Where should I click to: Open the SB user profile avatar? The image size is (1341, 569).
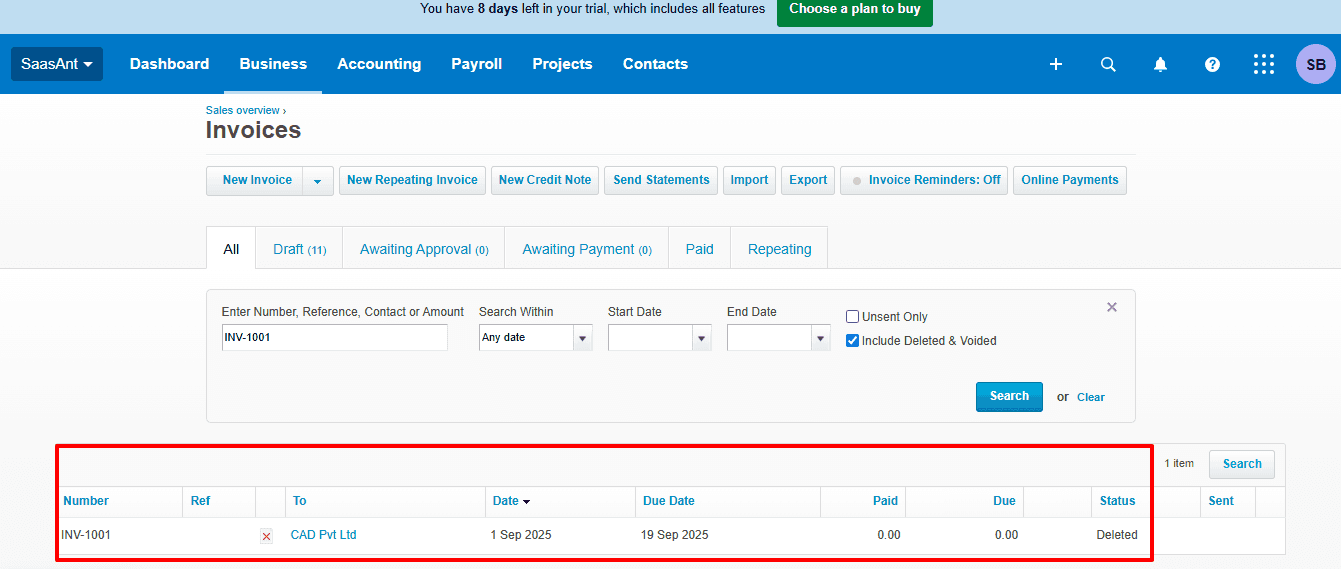pyautogui.click(x=1315, y=64)
